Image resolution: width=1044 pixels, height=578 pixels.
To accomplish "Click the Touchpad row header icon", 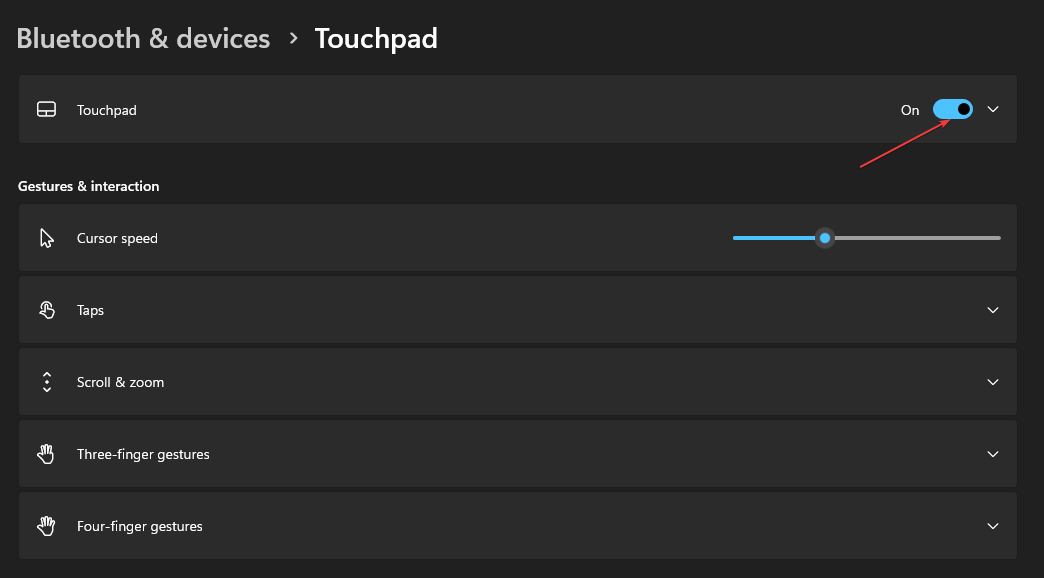I will tap(46, 109).
